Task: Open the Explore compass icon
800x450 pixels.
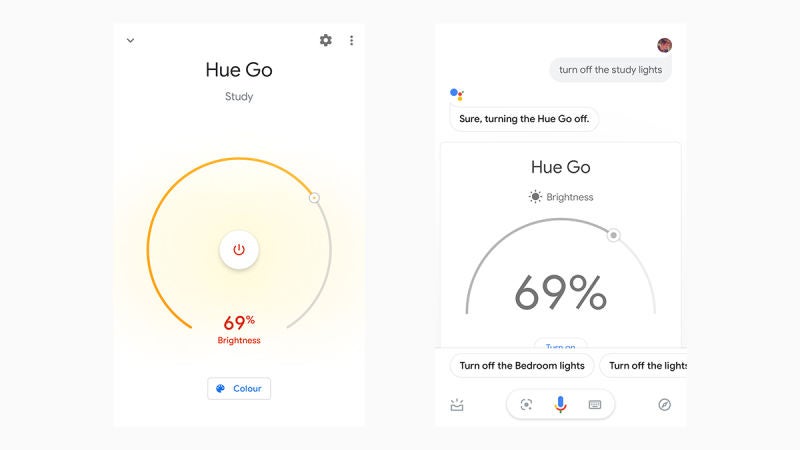Action: (x=665, y=404)
